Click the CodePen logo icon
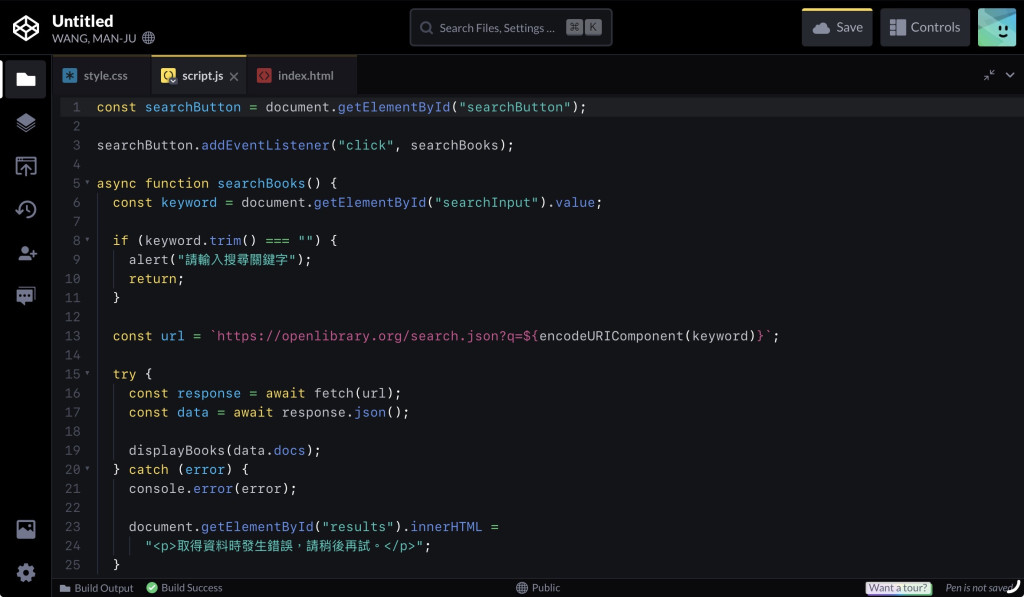This screenshot has height=597, width=1024. (x=26, y=28)
